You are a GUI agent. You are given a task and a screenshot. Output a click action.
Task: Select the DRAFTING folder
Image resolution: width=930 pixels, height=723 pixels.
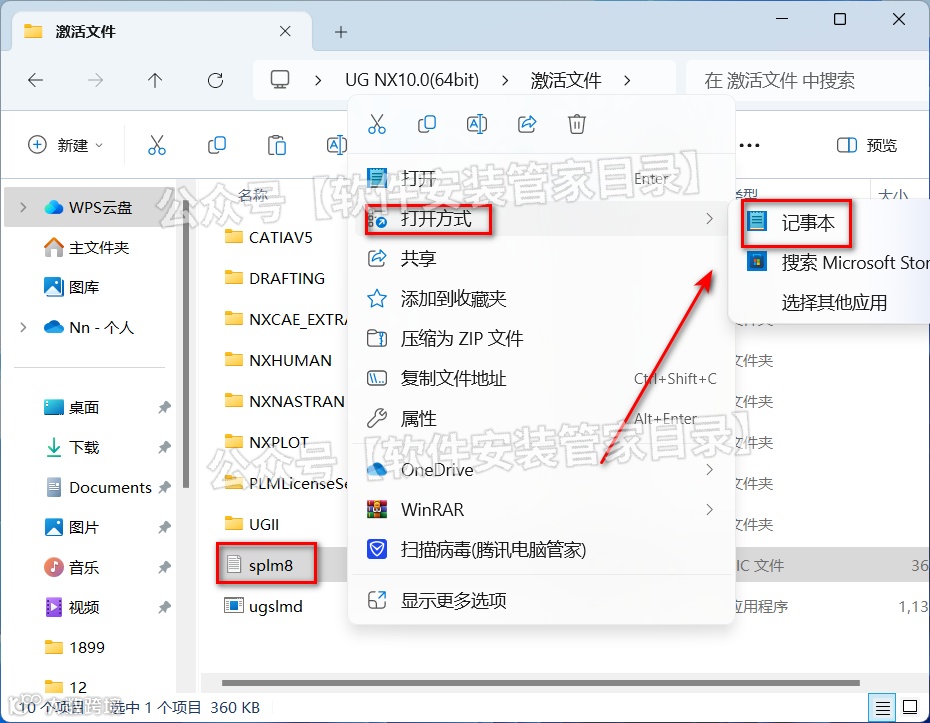[x=275, y=278]
